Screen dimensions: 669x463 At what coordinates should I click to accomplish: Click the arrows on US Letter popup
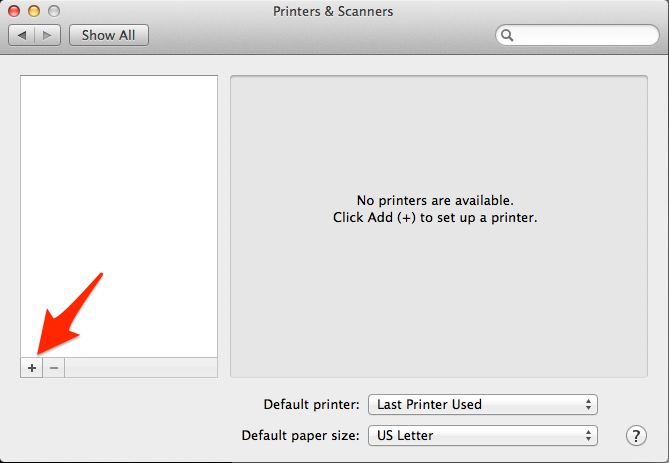coord(588,436)
